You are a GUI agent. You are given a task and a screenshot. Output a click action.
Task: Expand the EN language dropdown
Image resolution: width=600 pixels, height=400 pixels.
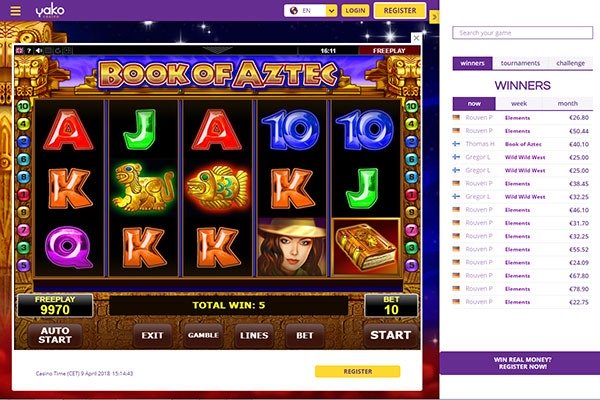click(x=331, y=11)
